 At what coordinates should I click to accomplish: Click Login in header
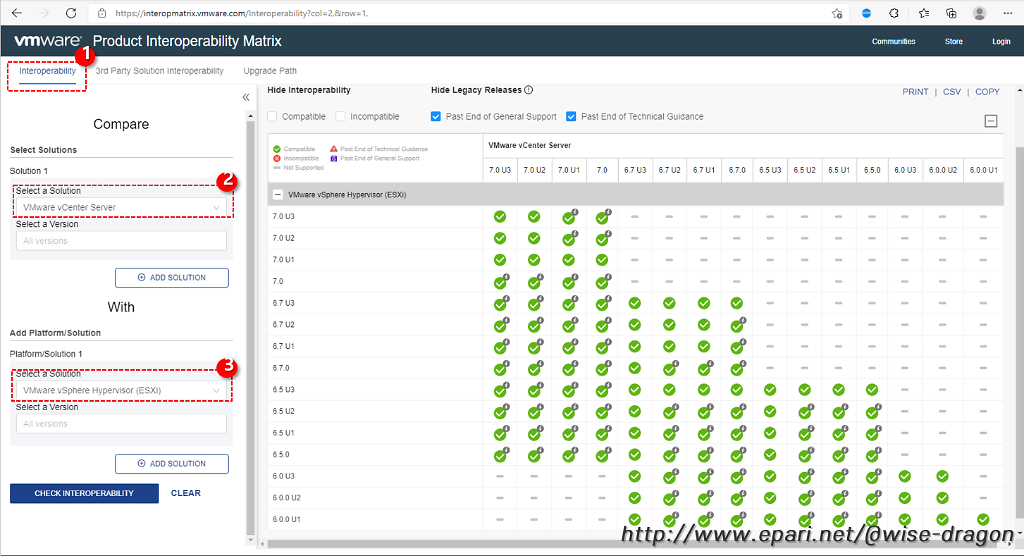point(1001,41)
